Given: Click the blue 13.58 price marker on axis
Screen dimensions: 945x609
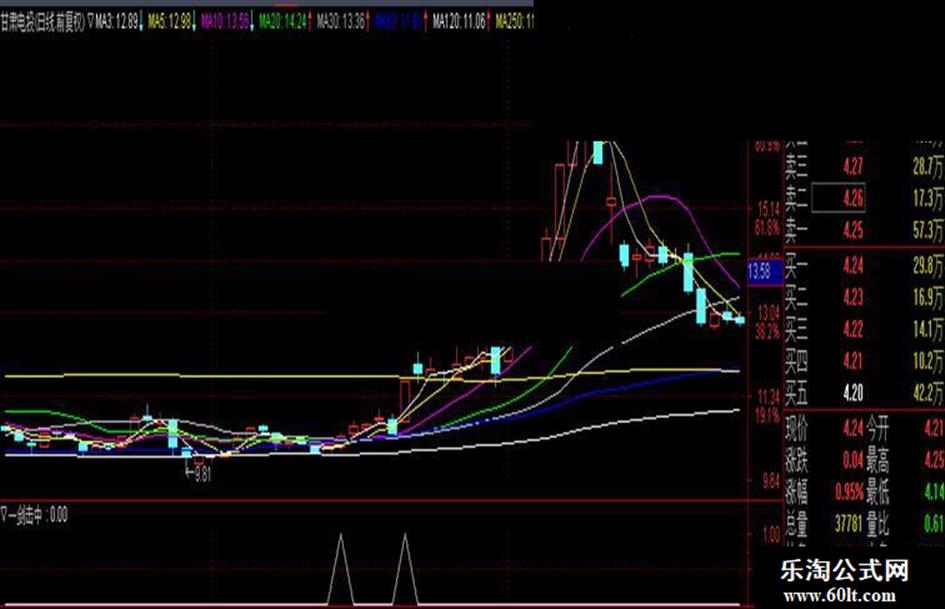Looking at the screenshot, I should pyautogui.click(x=764, y=271).
